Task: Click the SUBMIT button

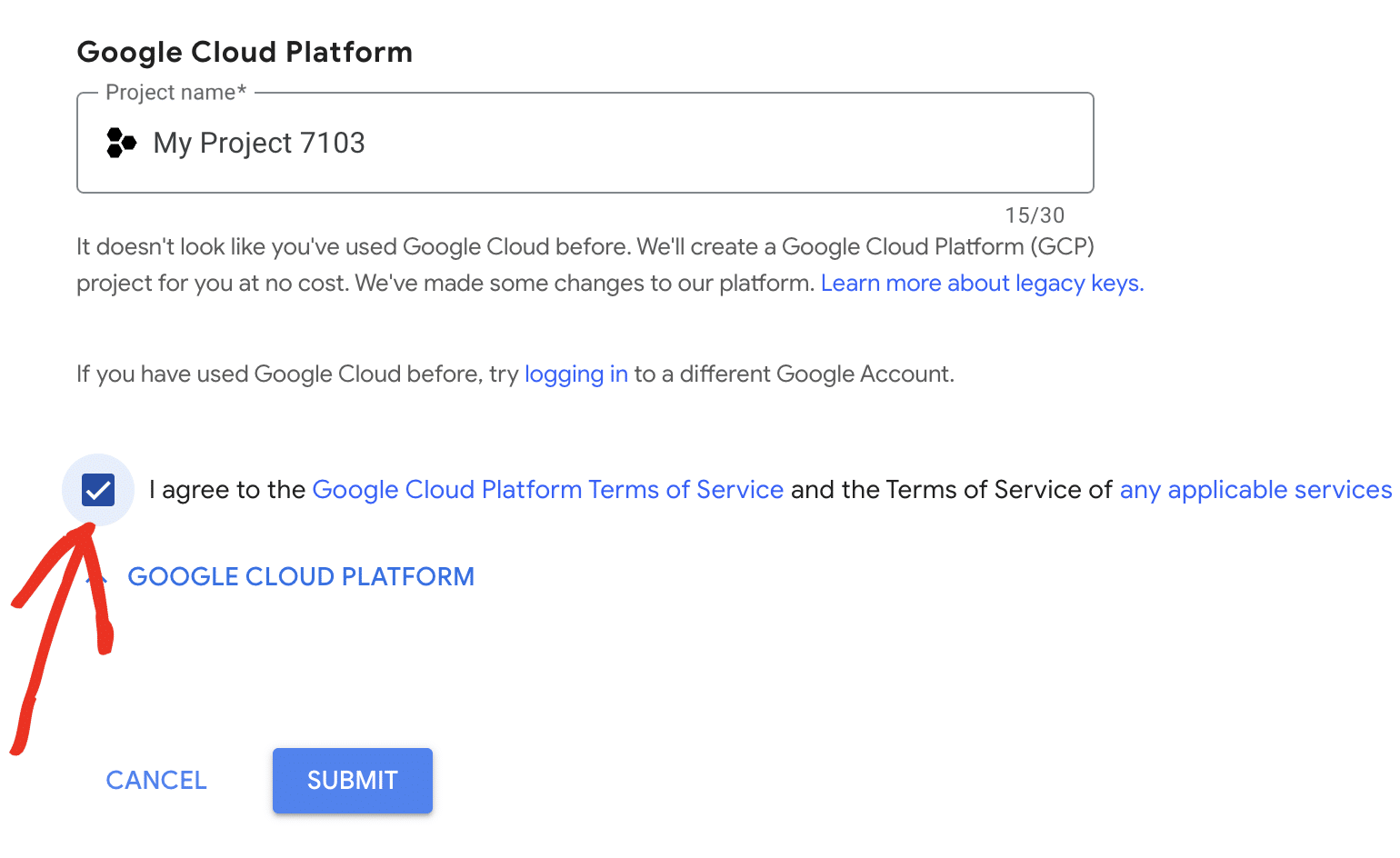Action: [x=353, y=781]
